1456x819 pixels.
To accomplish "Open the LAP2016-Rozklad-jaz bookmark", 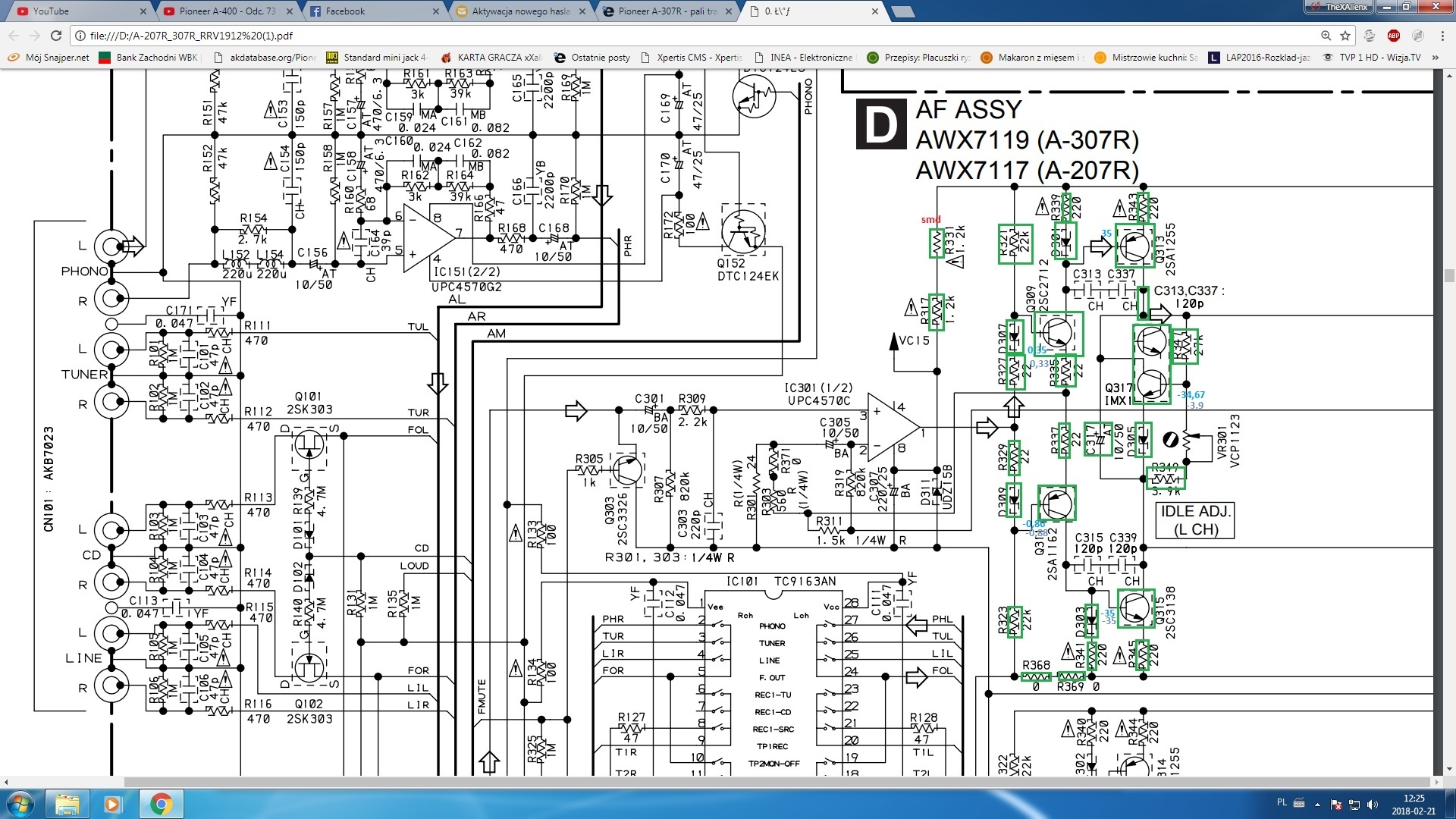I will click(x=1260, y=57).
